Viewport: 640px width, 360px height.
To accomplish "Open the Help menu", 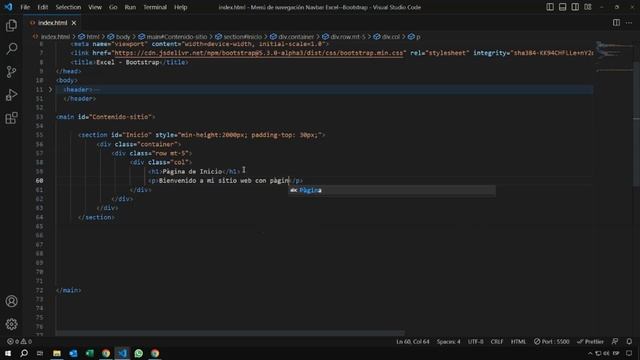I will [180, 7].
